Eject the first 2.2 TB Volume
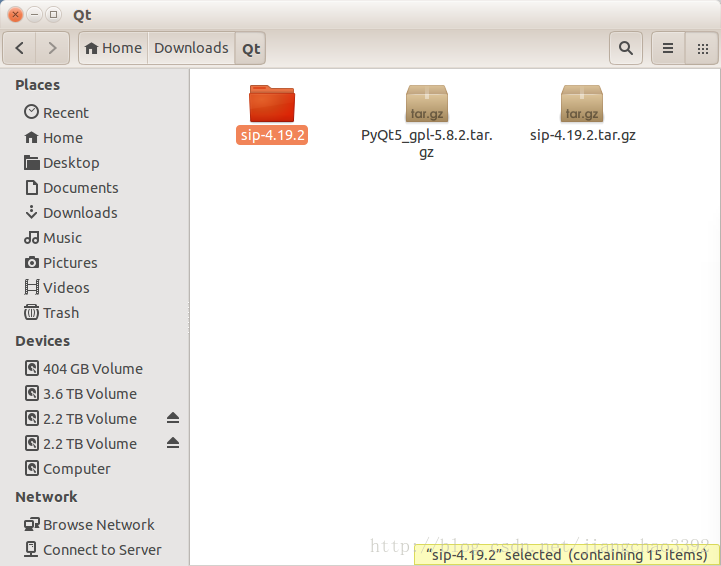The height and width of the screenshot is (566, 721). [173, 418]
